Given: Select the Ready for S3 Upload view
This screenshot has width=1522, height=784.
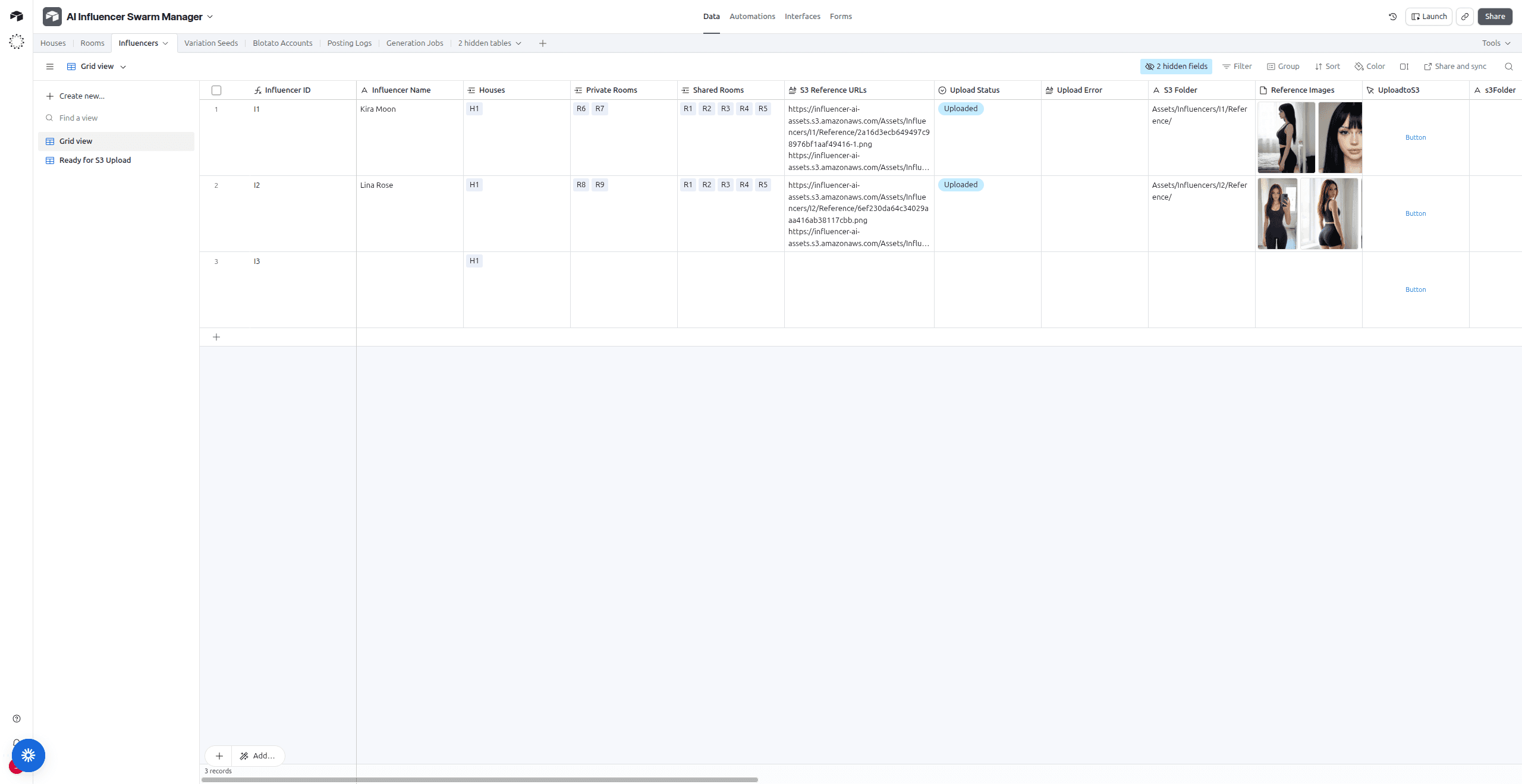Looking at the screenshot, I should pos(116,160).
